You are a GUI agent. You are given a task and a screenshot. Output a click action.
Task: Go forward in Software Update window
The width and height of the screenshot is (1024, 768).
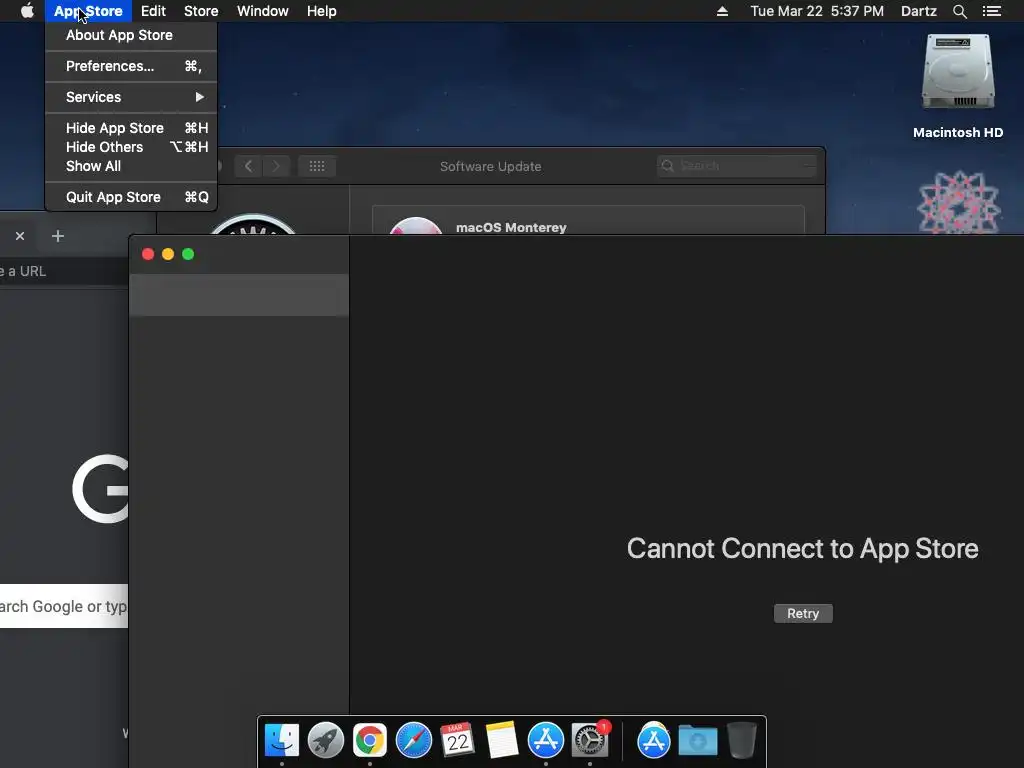[276, 166]
